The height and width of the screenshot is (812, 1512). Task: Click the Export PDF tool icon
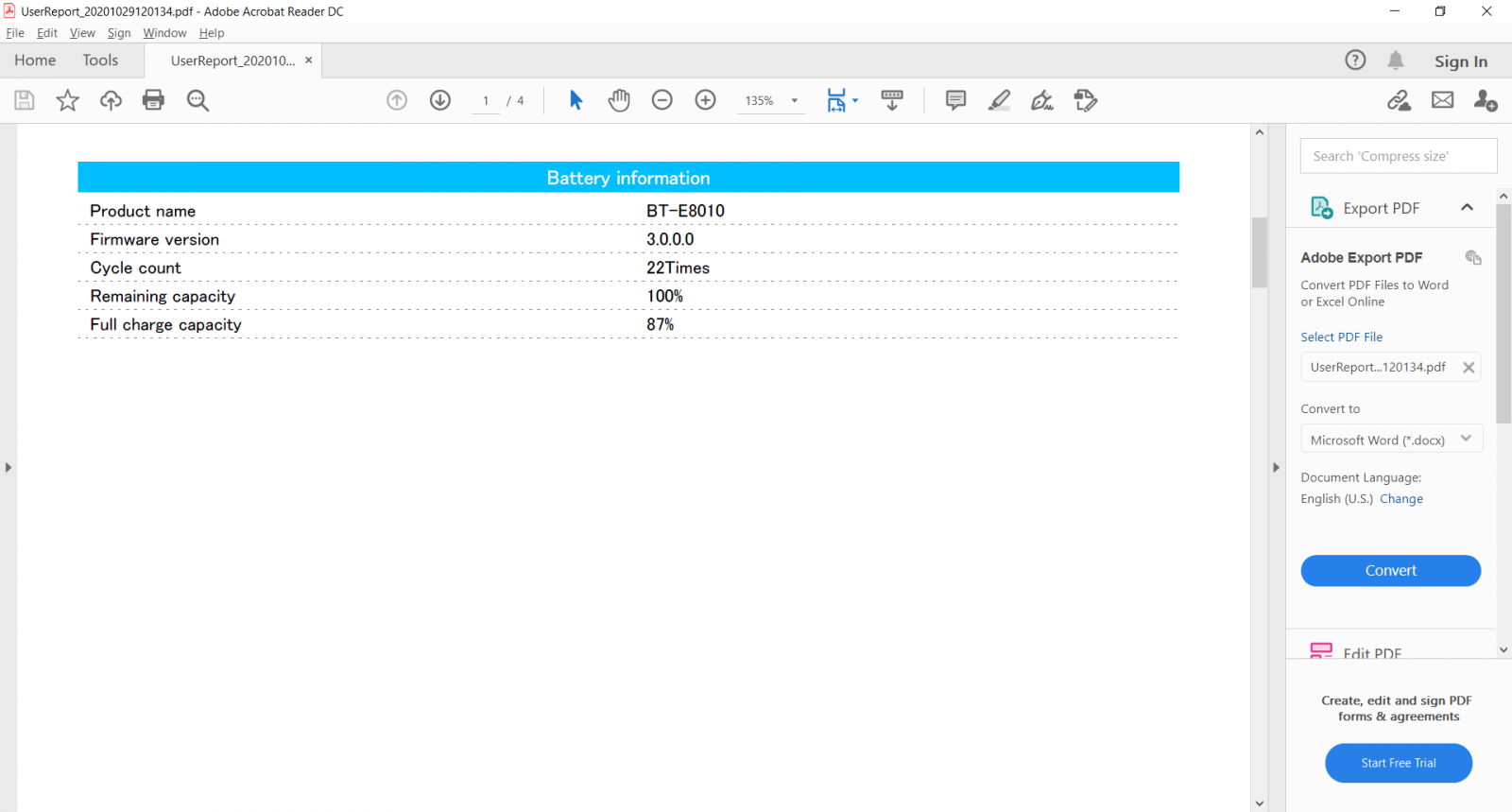[x=1321, y=207]
